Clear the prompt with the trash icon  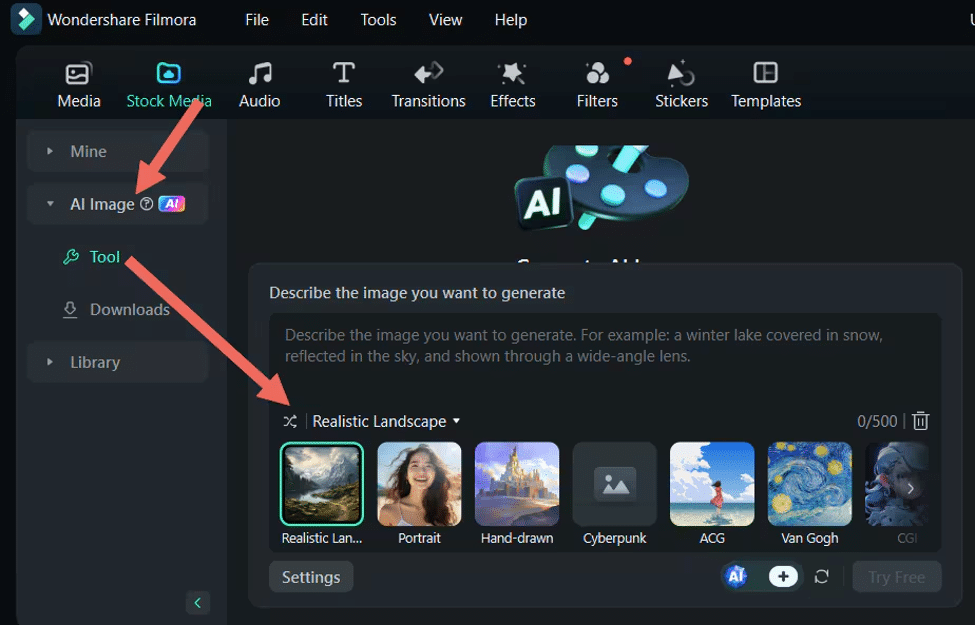point(920,421)
